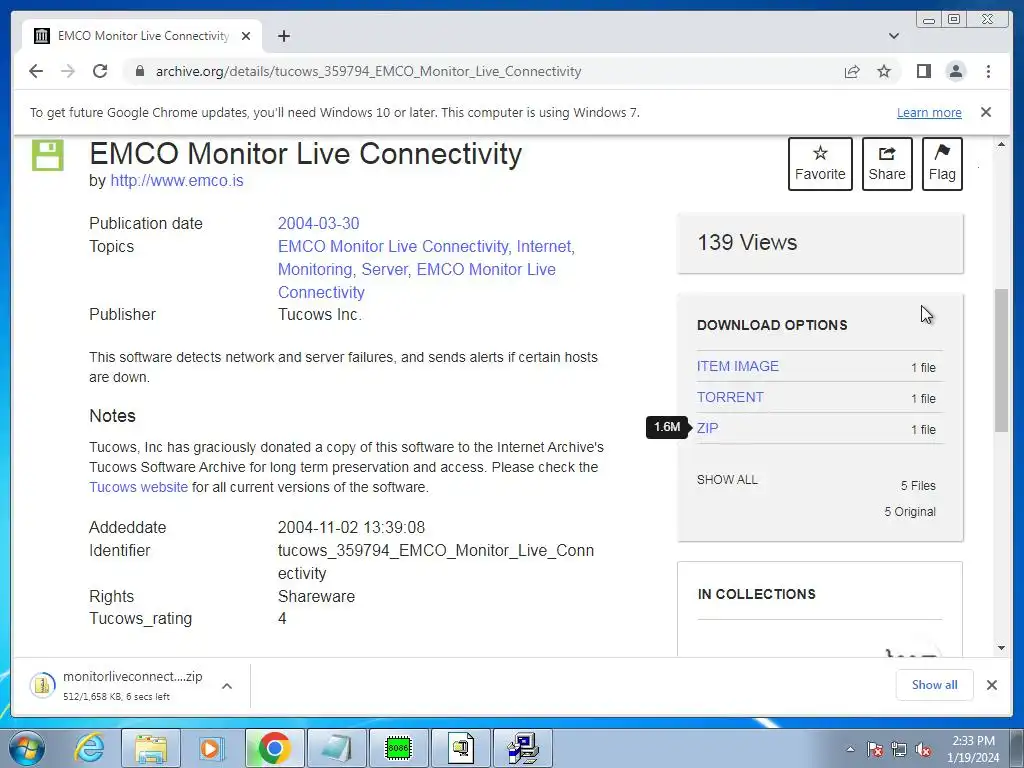Image resolution: width=1024 pixels, height=768 pixels.
Task: Open the 2004-03-30 publication date link
Action: click(x=319, y=223)
